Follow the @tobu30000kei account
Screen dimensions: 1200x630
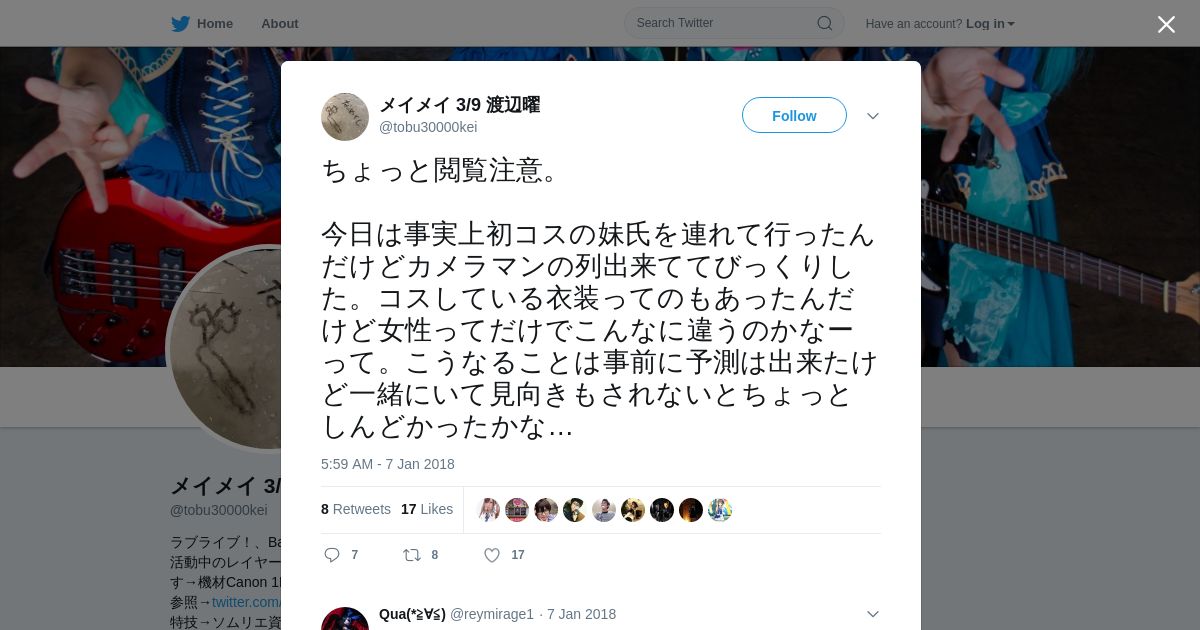(x=794, y=116)
